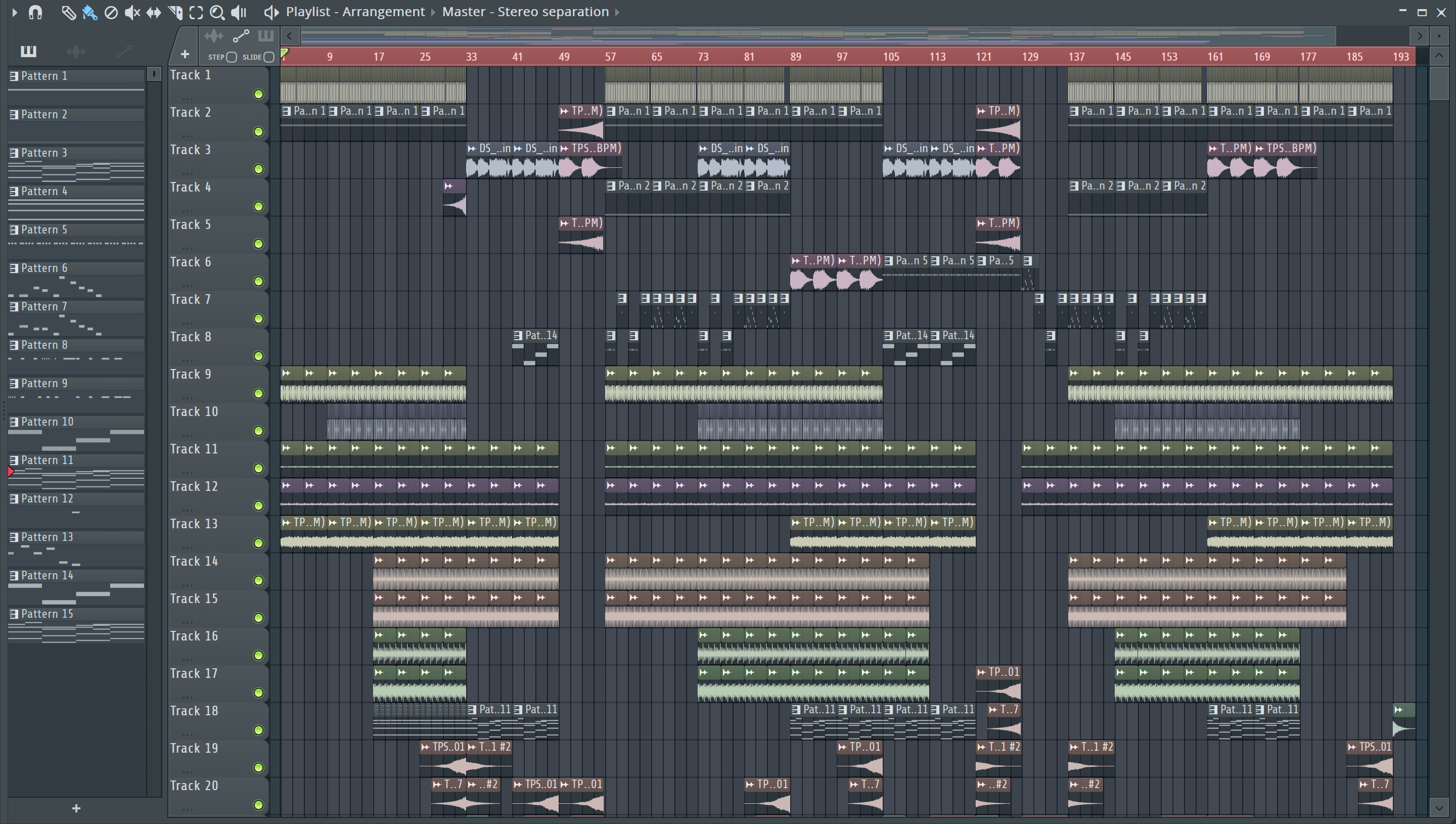
Task: Select the Track 10 header label
Action: click(x=194, y=412)
